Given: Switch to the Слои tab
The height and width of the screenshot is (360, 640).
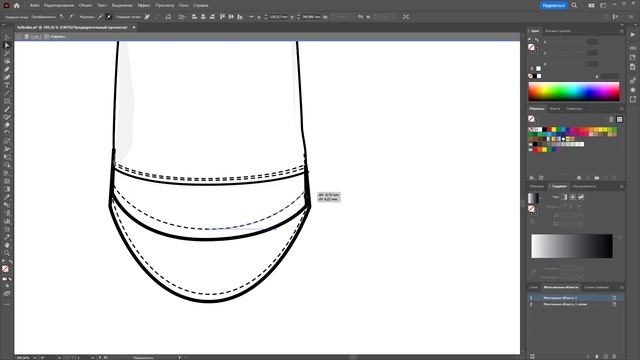Looking at the screenshot, I should point(533,287).
